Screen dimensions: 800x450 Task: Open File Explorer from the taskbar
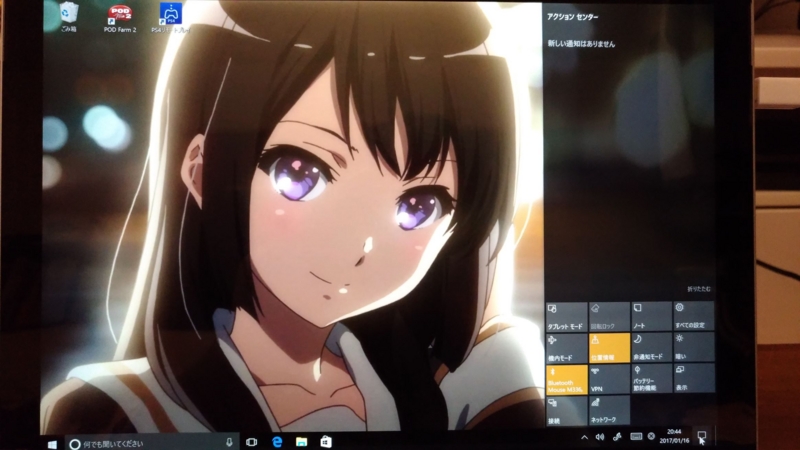302,442
